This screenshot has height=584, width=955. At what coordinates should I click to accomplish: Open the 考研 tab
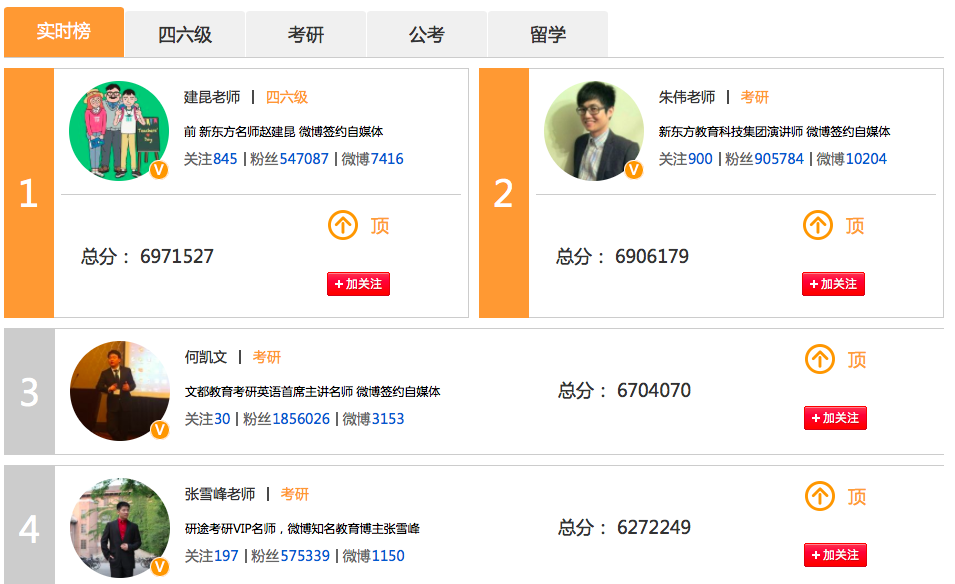coord(306,34)
